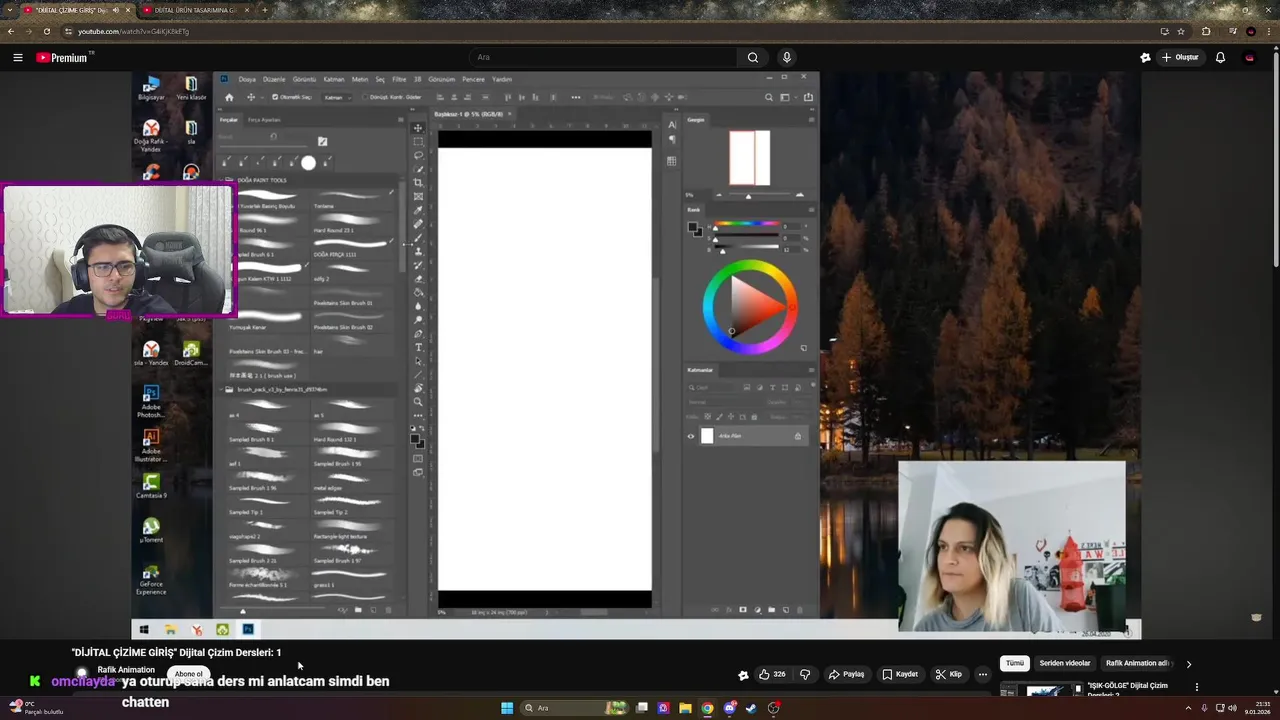
Task: Select the Path Selection arrow tool
Action: point(419,362)
